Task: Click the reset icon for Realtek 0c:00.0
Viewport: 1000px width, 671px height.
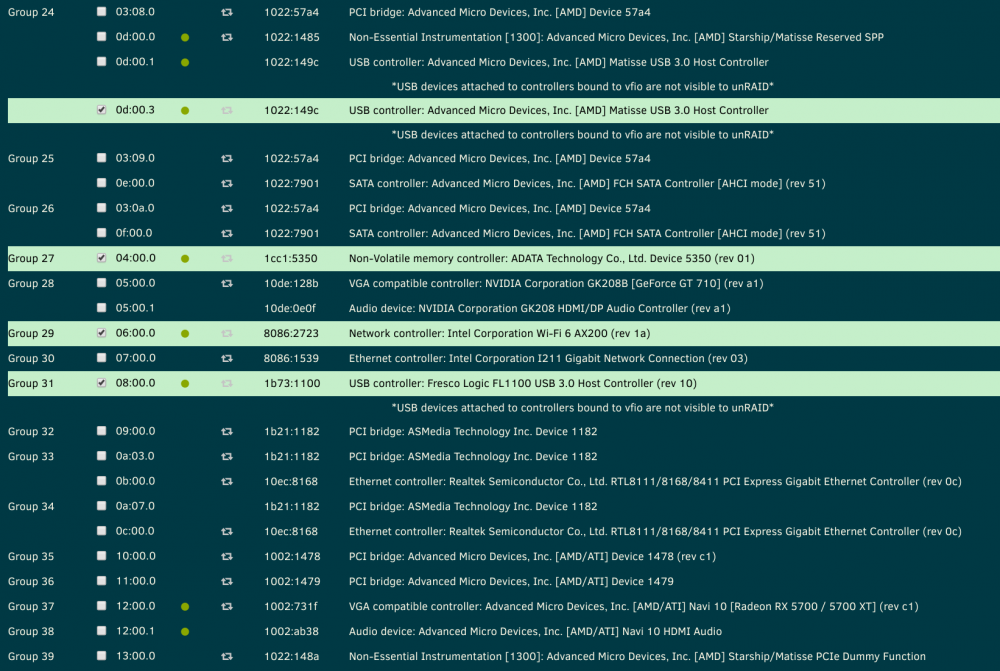Action: coord(226,531)
